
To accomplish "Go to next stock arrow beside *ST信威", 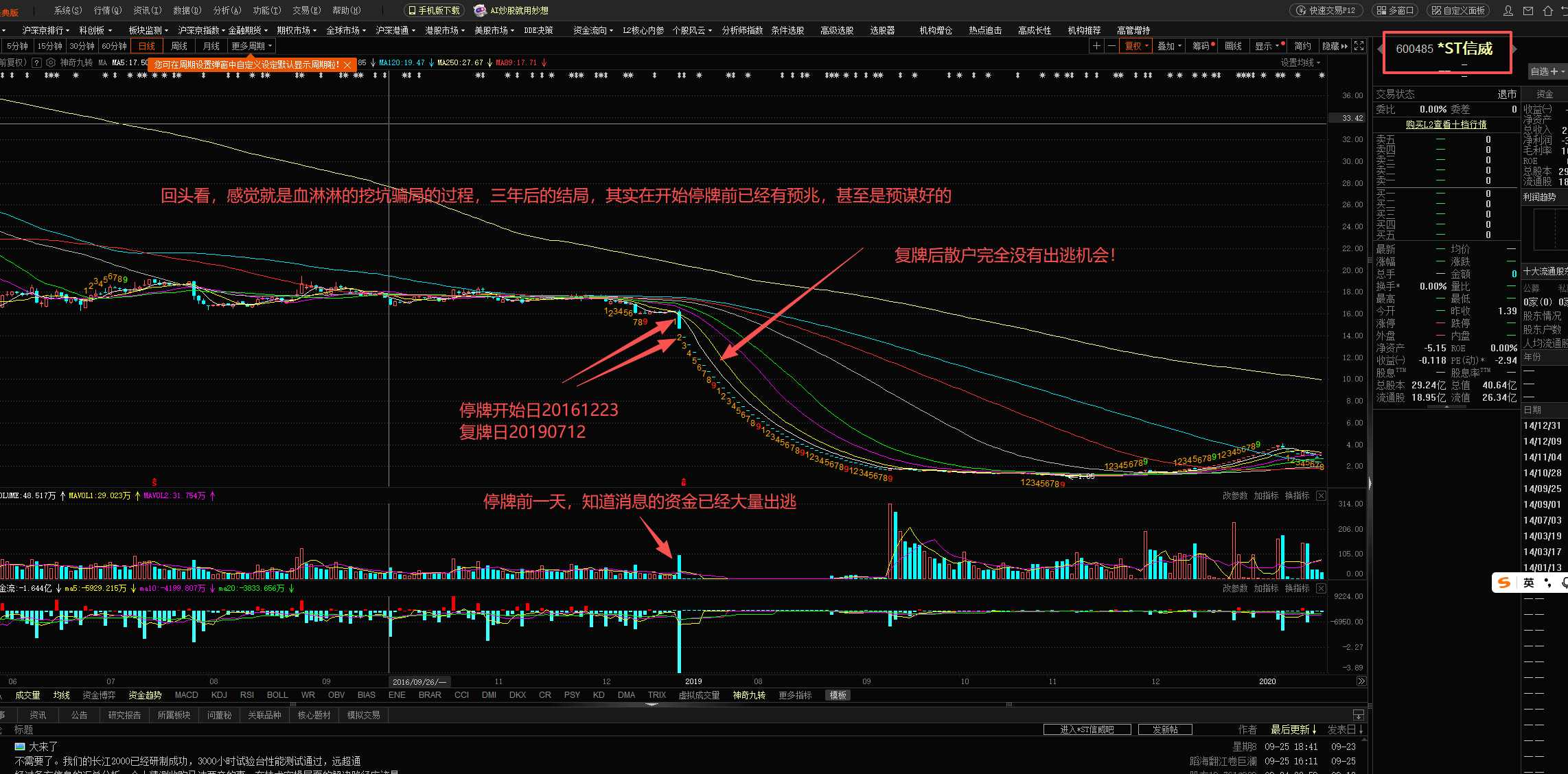I will (x=1514, y=49).
